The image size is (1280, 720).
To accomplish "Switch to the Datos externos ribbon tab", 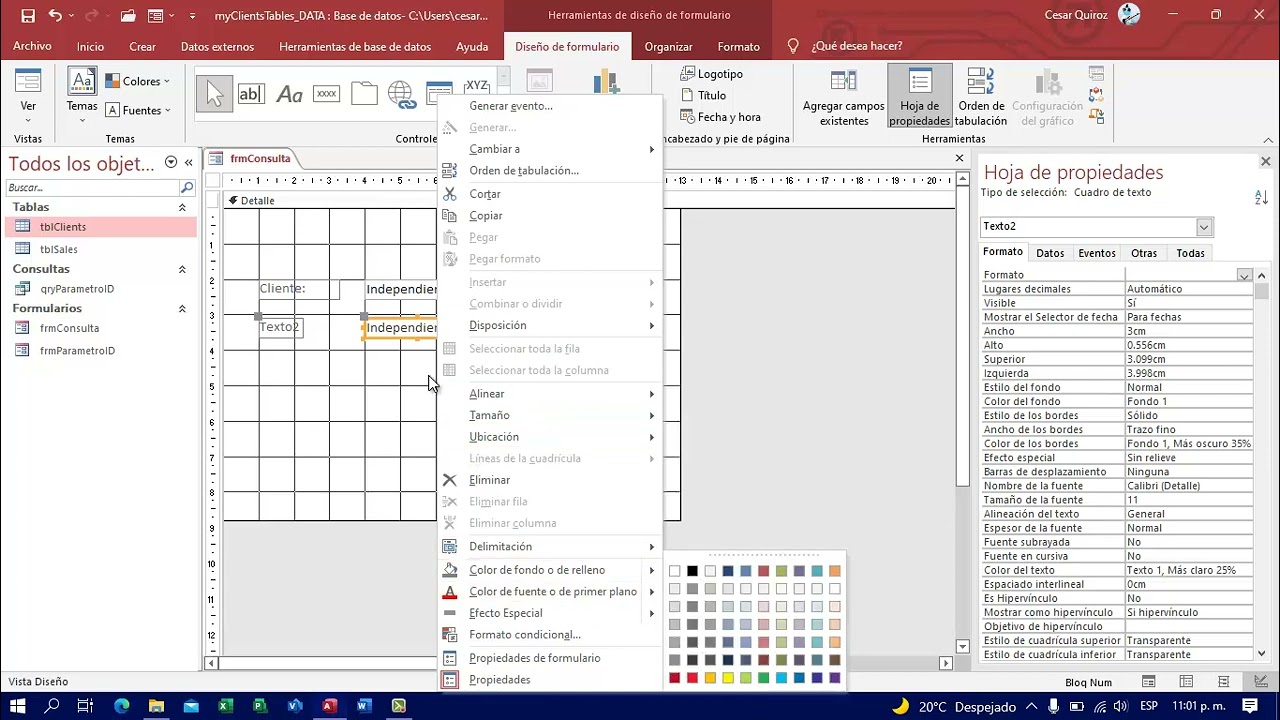I will (x=217, y=46).
